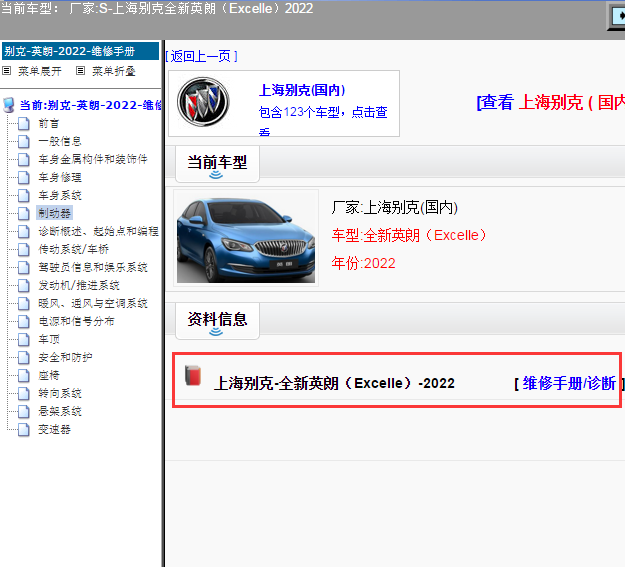Open 变速器 chapter
Viewport: 625px width, 567px height.
pos(54,430)
